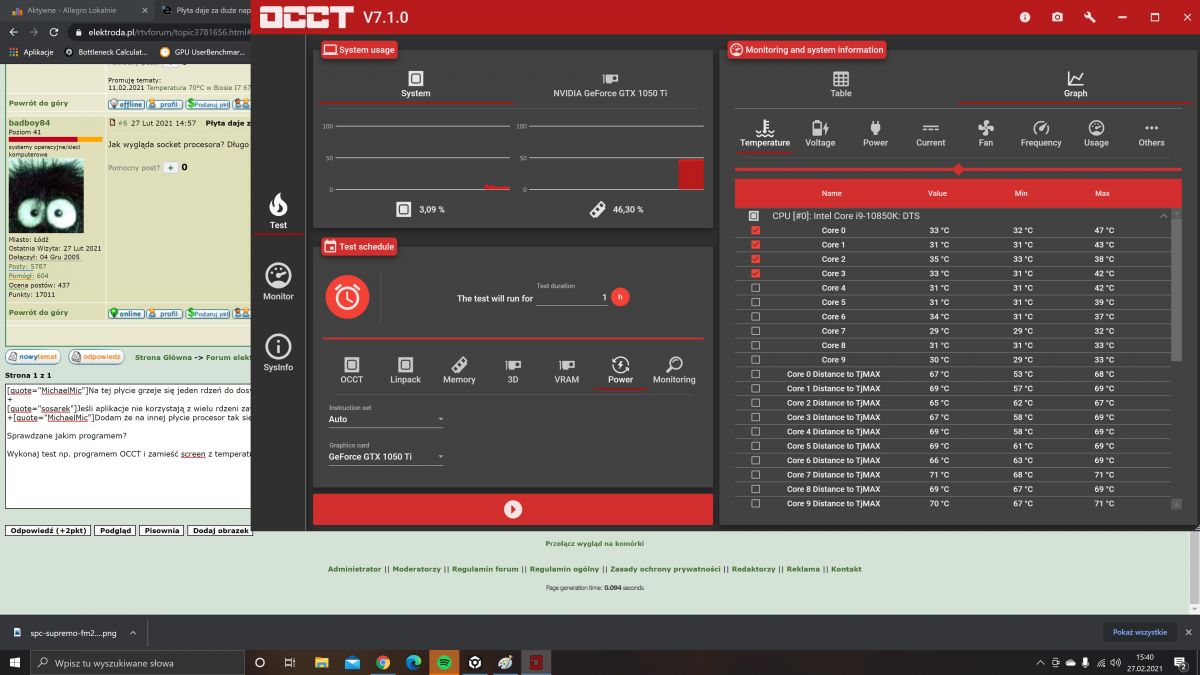Switch to NVIDIA GeForce GTX 1050 Ti usage tab
1200x675 pixels.
click(610, 85)
